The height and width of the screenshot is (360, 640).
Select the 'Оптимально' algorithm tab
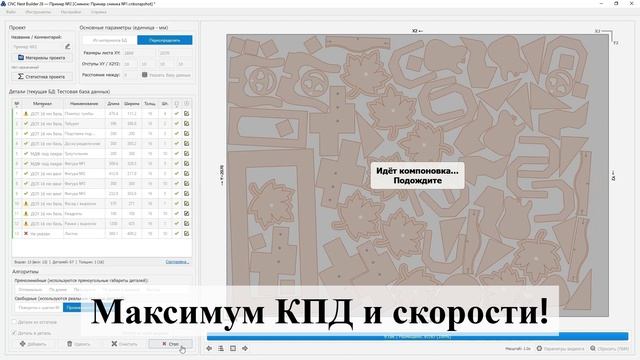[30, 289]
